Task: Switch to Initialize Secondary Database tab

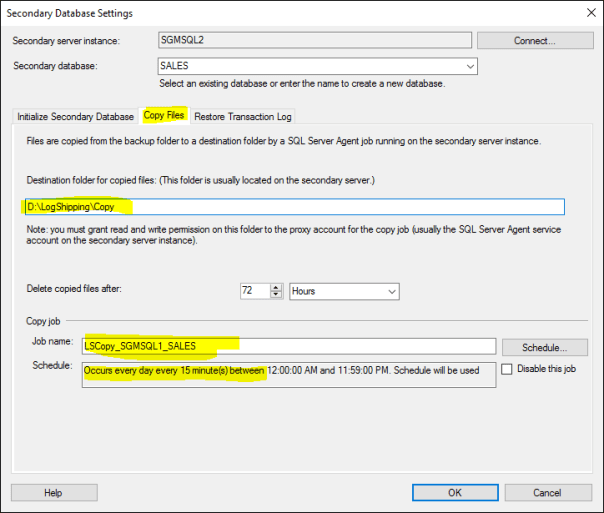Action: [x=75, y=116]
